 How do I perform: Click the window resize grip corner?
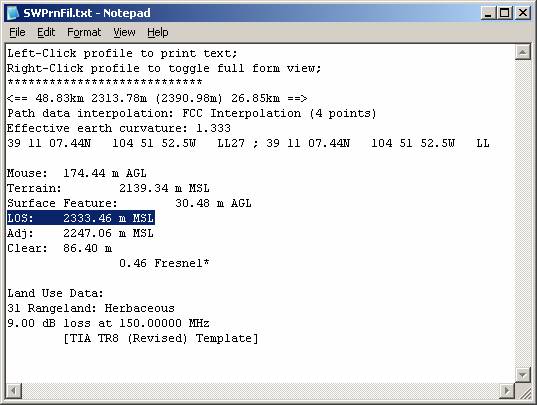point(523,391)
